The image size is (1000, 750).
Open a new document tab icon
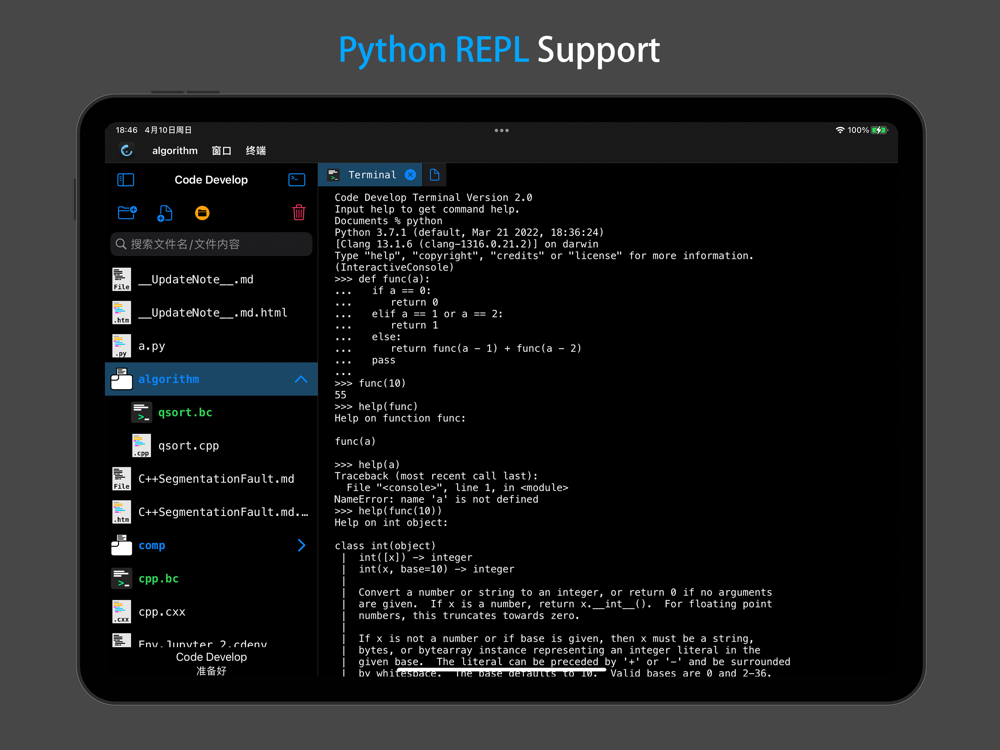pos(434,175)
